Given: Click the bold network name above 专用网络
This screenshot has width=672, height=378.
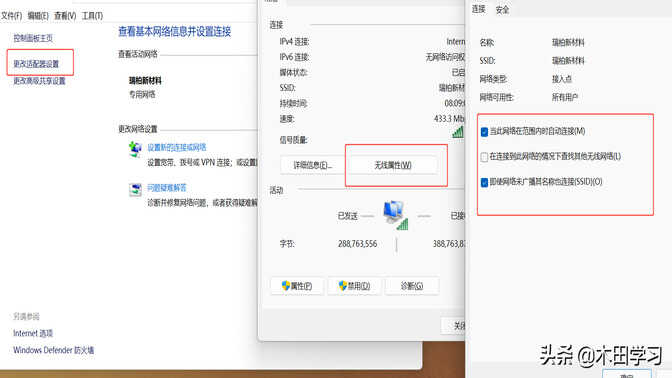Looking at the screenshot, I should coord(145,80).
